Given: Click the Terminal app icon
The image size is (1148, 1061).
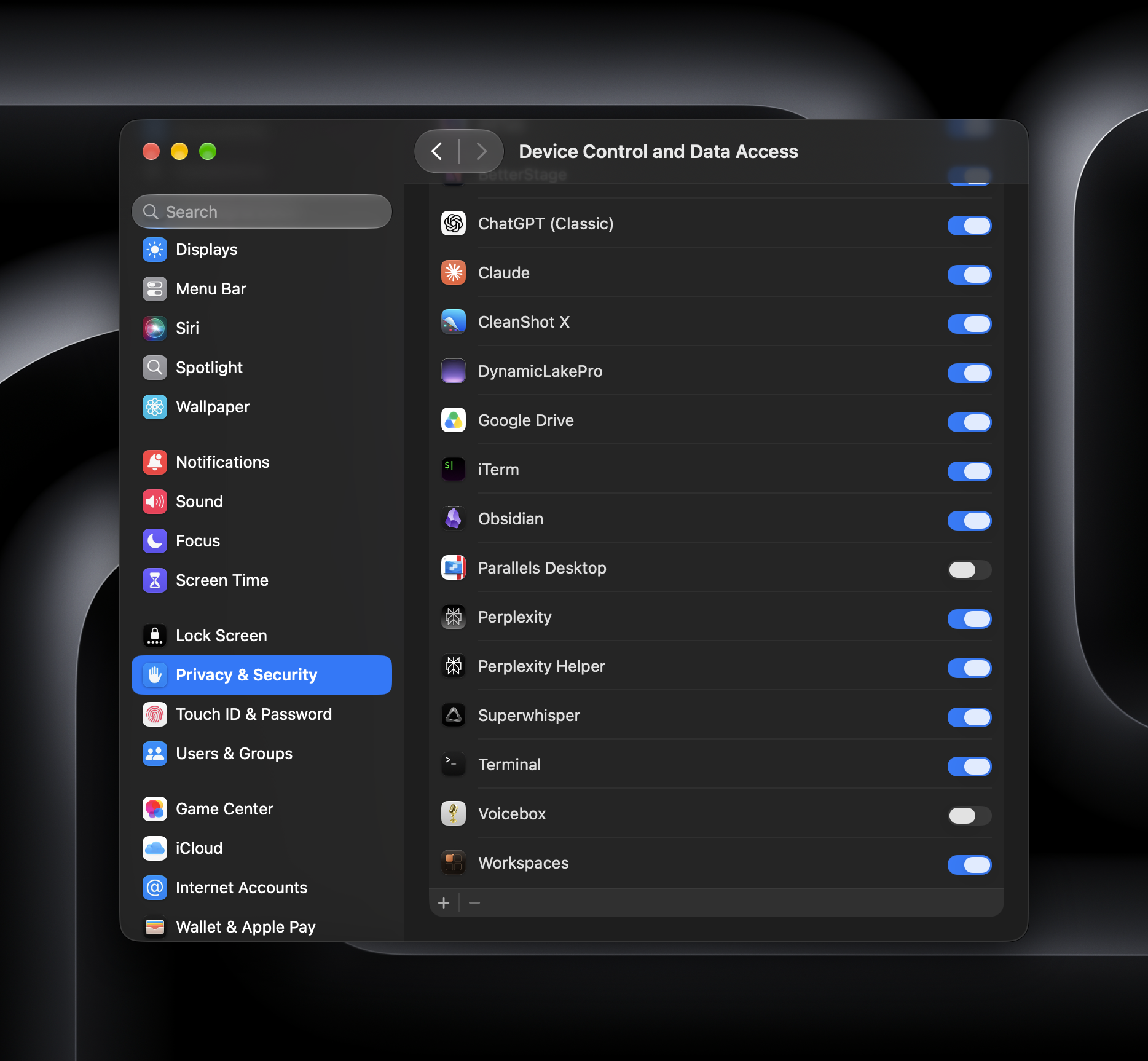Looking at the screenshot, I should pyautogui.click(x=454, y=764).
